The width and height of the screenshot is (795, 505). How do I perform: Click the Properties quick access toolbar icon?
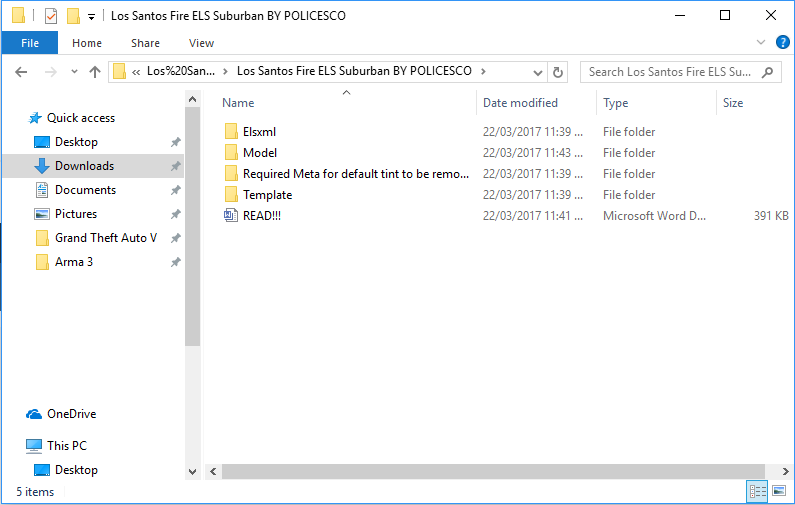[x=51, y=16]
